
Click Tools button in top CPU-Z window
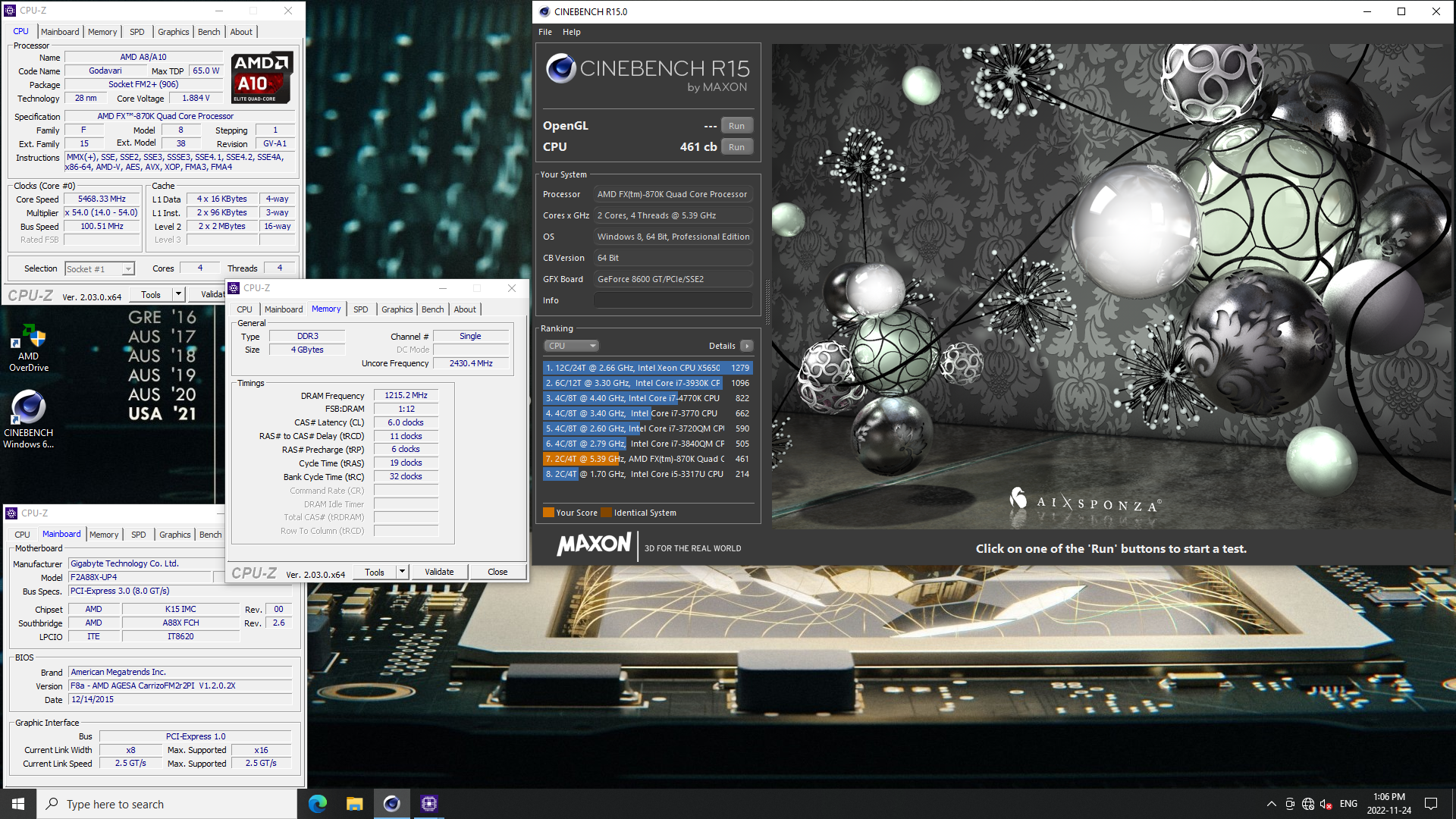(151, 294)
